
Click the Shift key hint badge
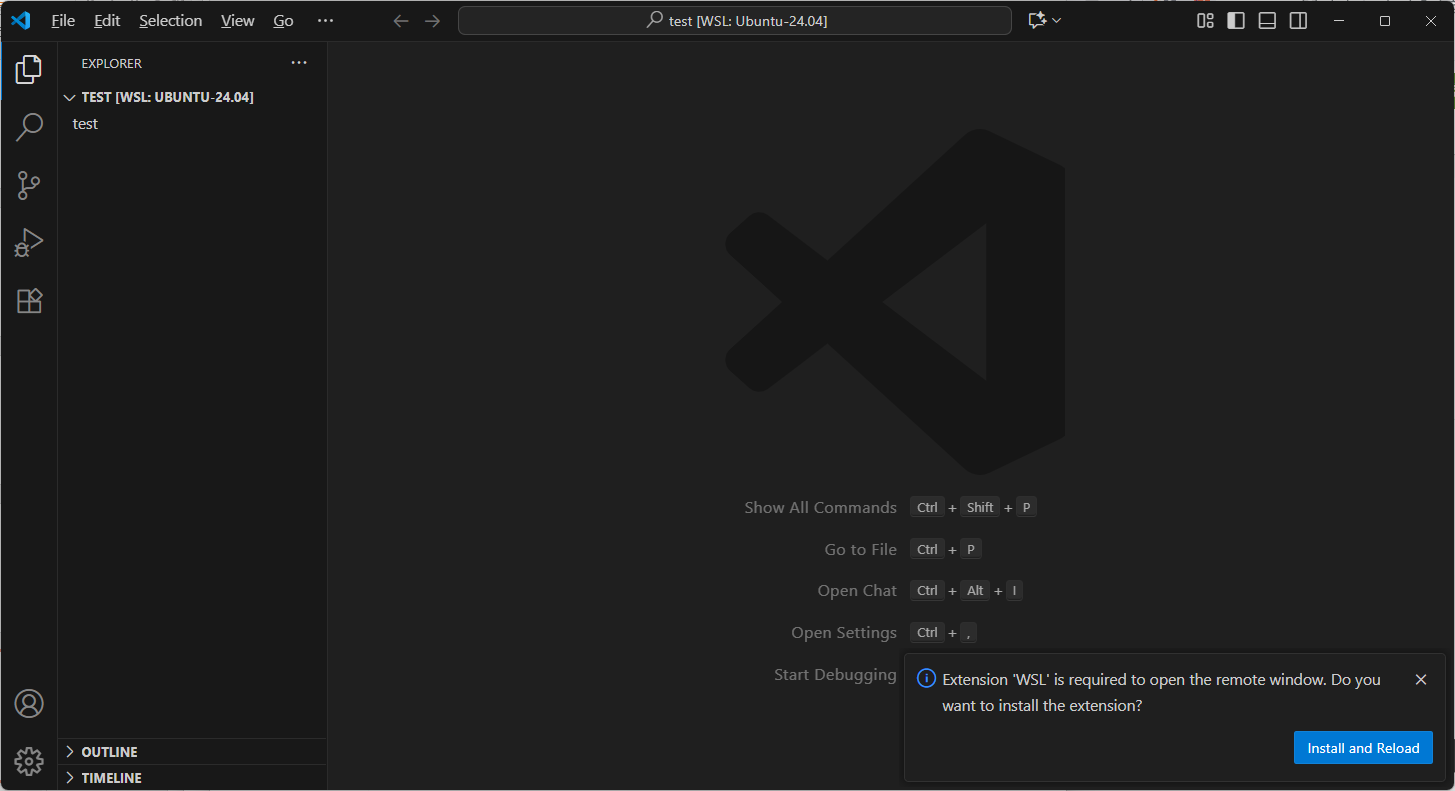980,508
